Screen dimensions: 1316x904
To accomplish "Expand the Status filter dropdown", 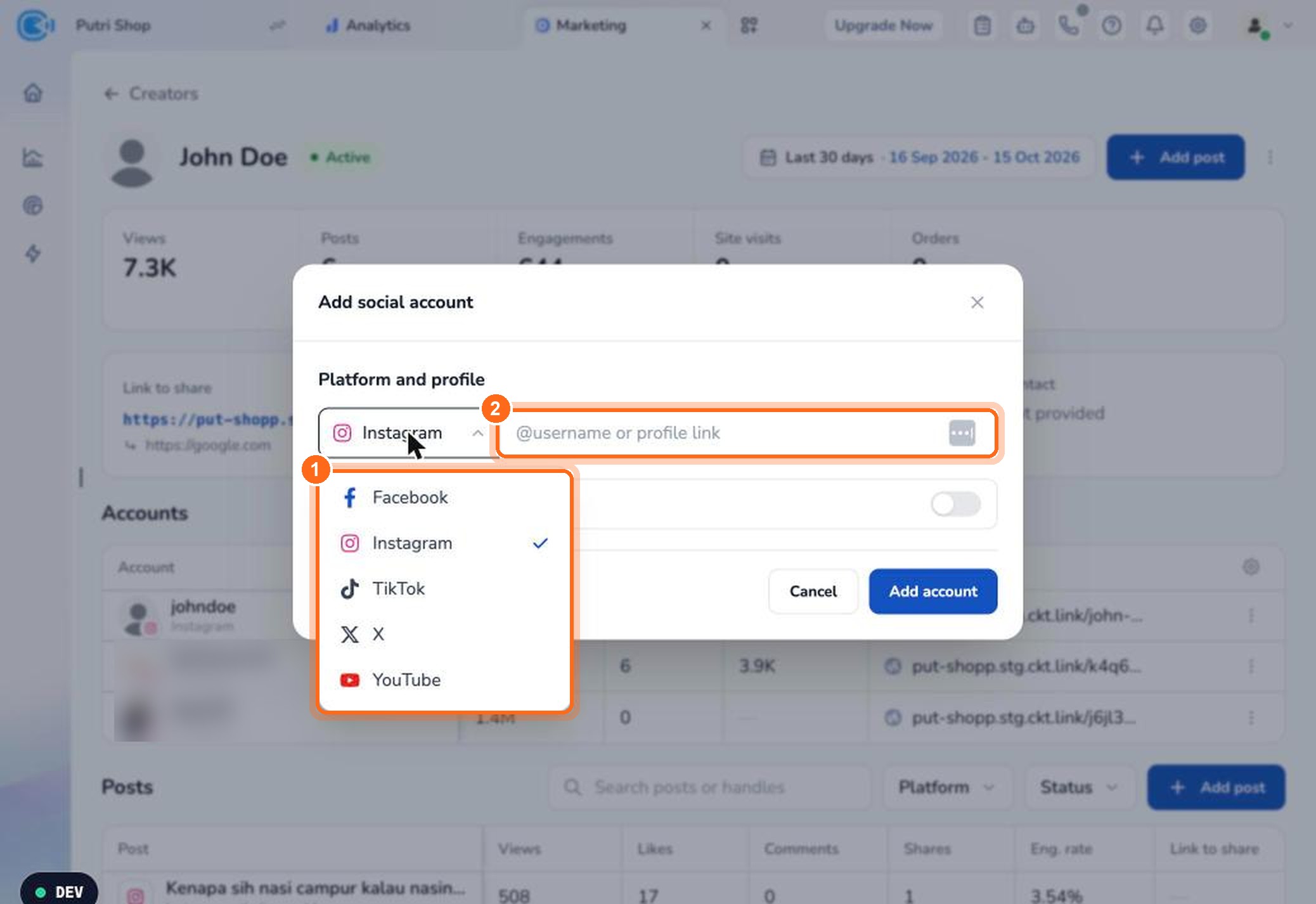I will pos(1079,787).
